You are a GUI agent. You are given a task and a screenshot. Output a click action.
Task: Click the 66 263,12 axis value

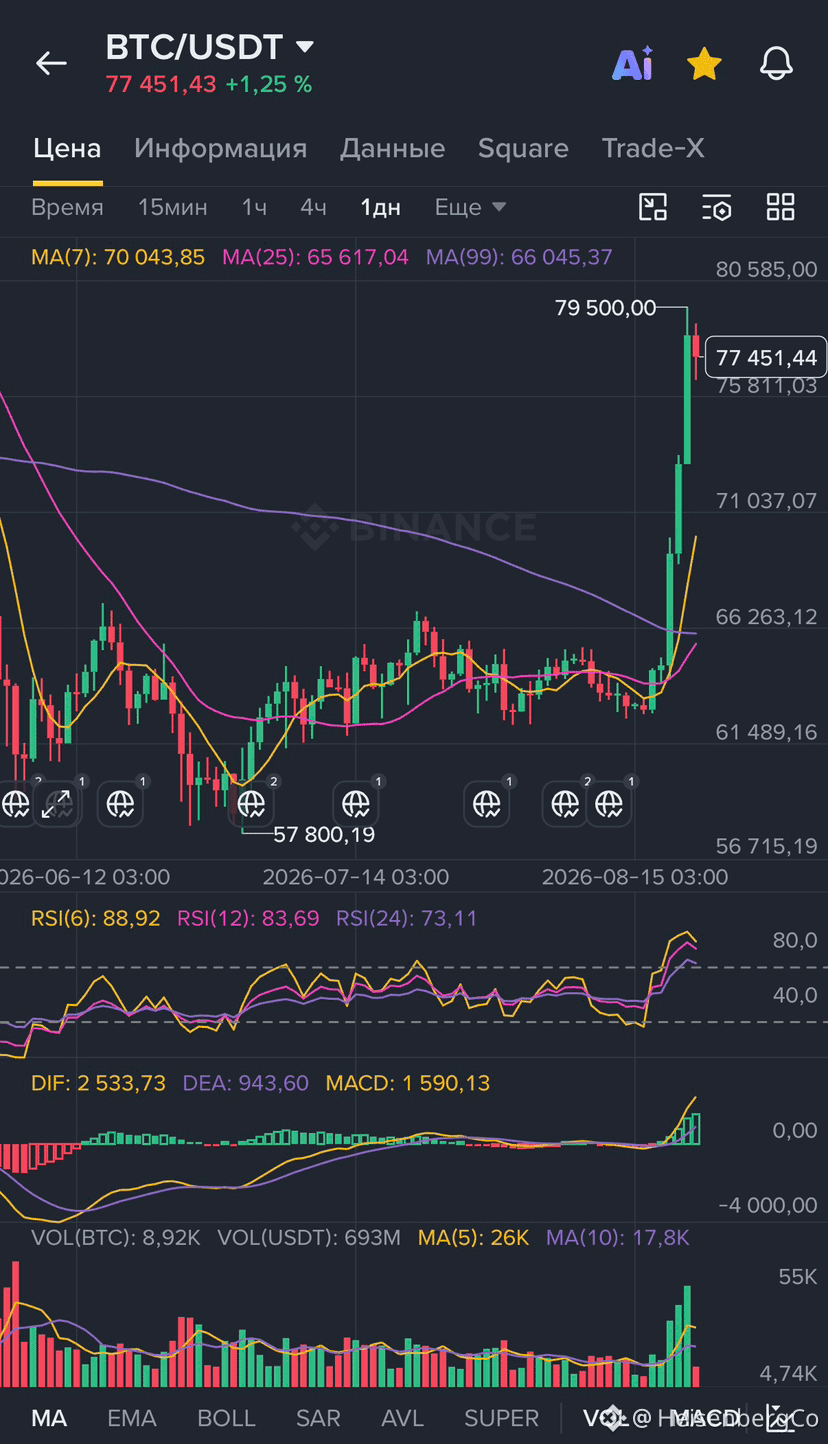[x=767, y=617]
